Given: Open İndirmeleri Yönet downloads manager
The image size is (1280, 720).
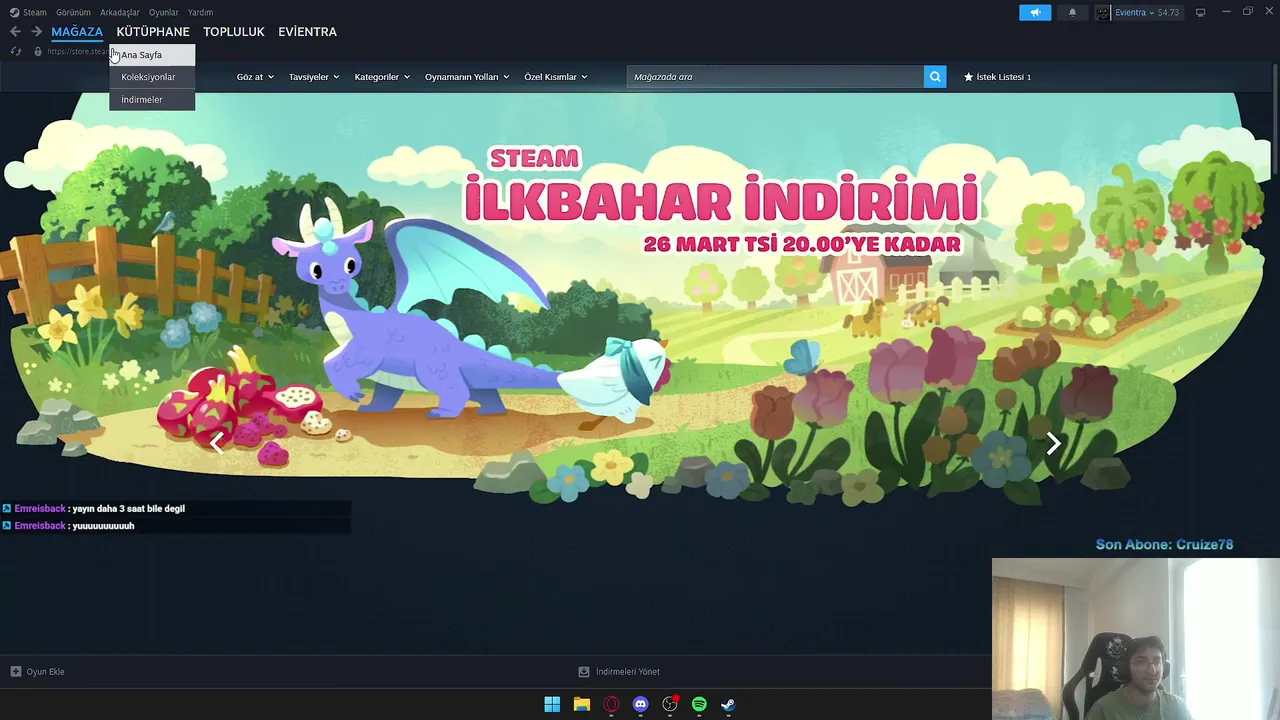Looking at the screenshot, I should click(627, 671).
